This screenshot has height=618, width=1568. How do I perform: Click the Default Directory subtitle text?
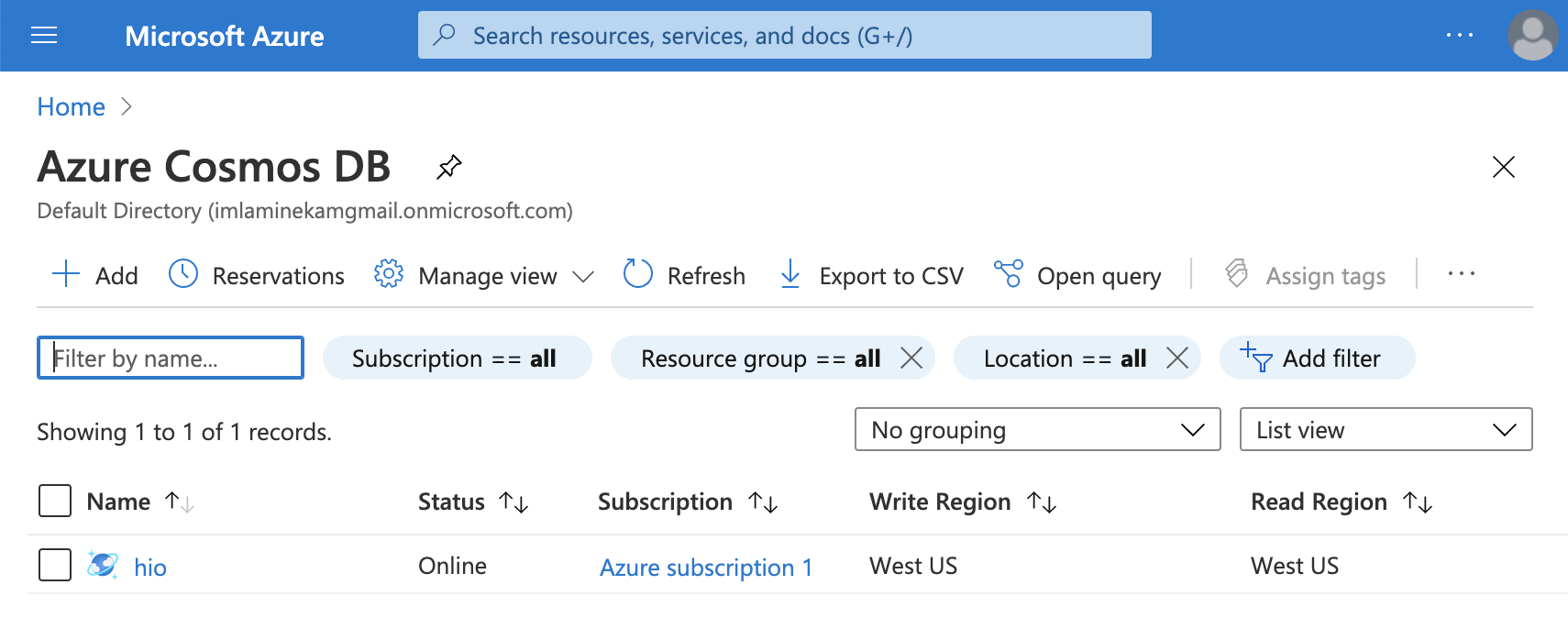pos(304,211)
